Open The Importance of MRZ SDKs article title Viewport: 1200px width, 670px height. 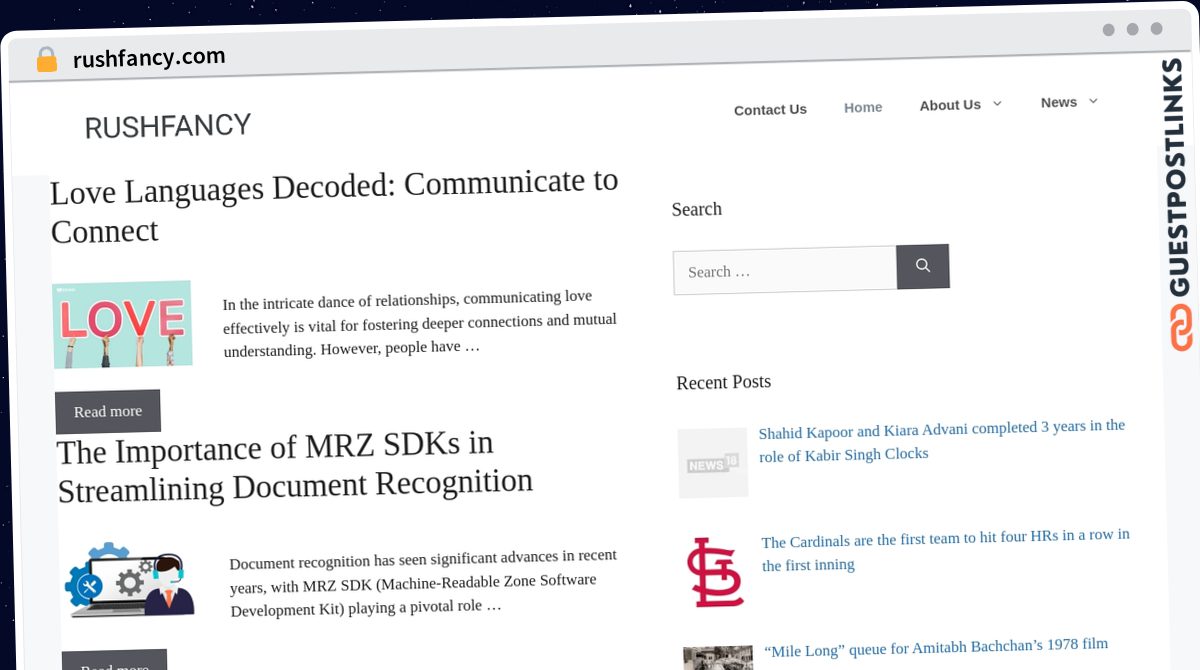click(x=295, y=467)
